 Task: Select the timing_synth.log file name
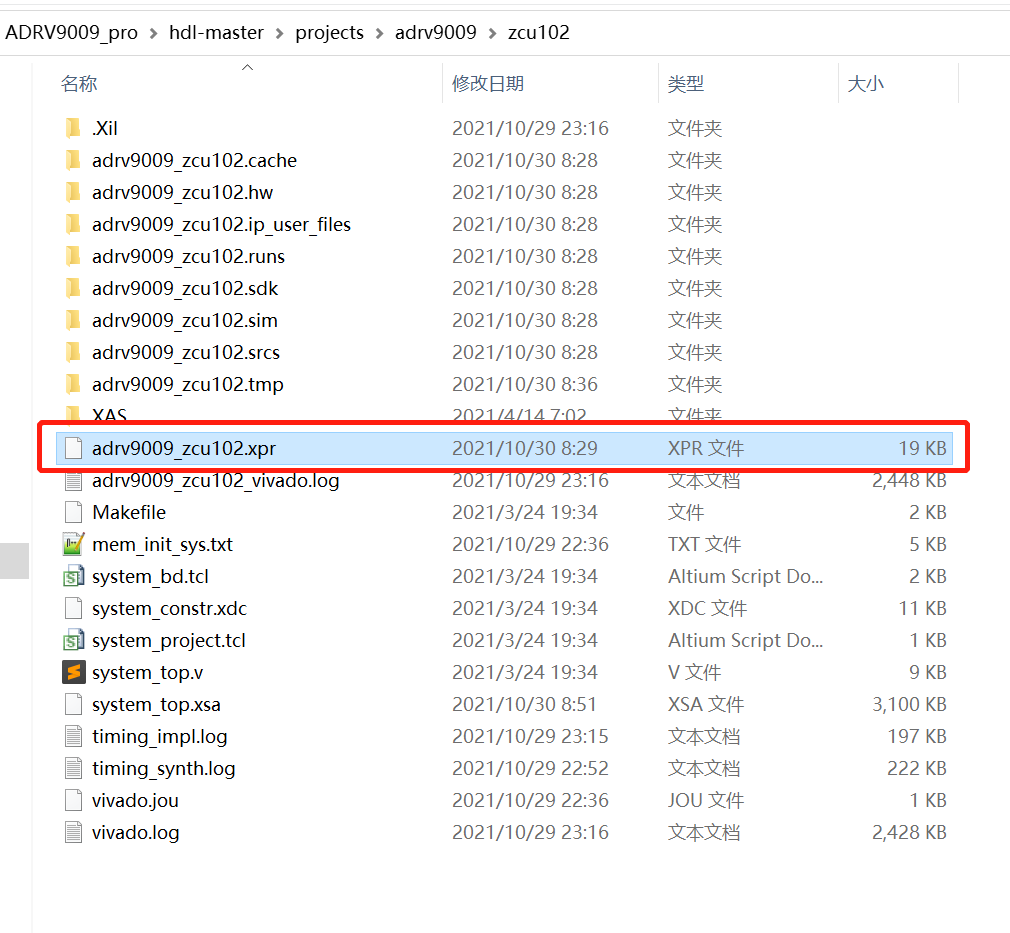point(164,769)
